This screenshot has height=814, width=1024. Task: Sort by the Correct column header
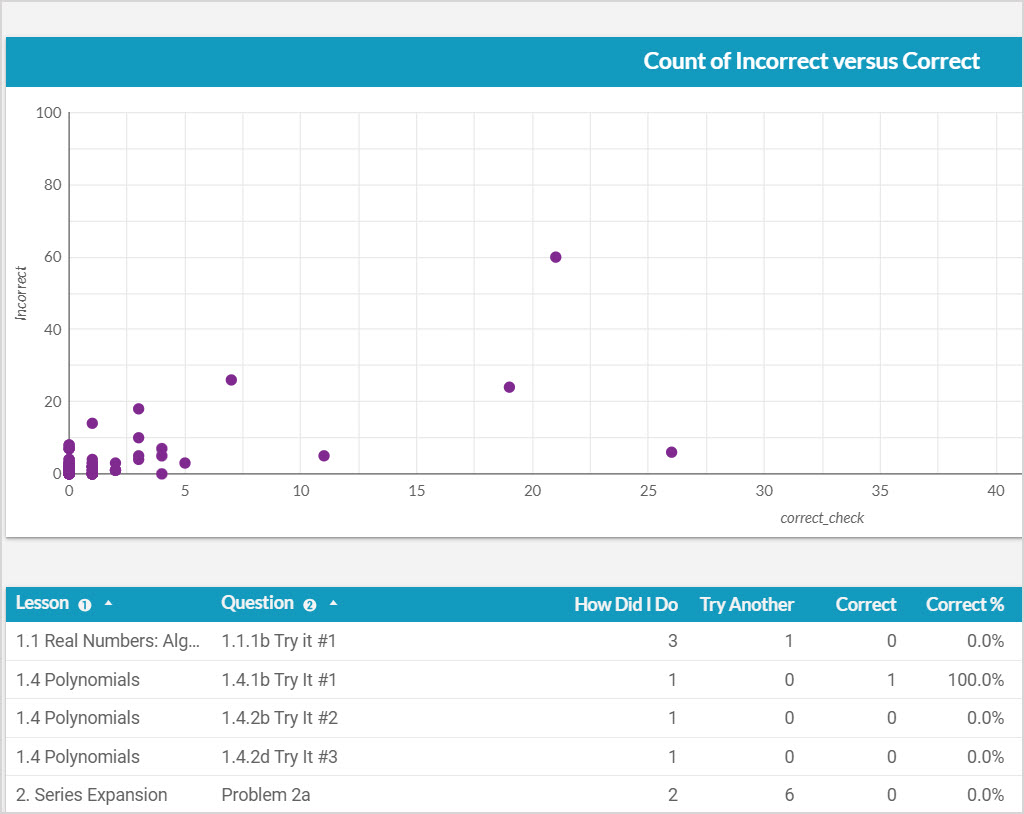coord(866,604)
